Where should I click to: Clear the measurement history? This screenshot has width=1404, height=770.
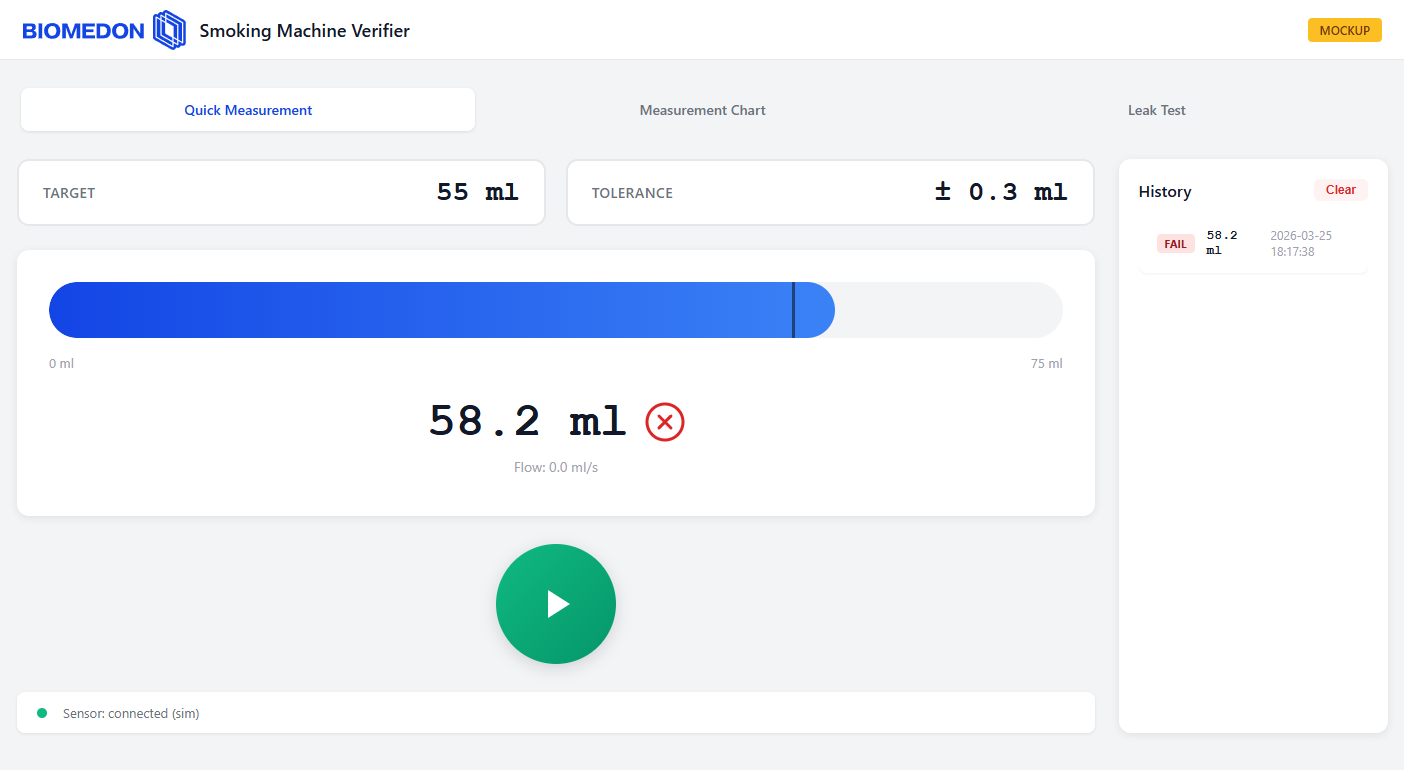point(1340,190)
